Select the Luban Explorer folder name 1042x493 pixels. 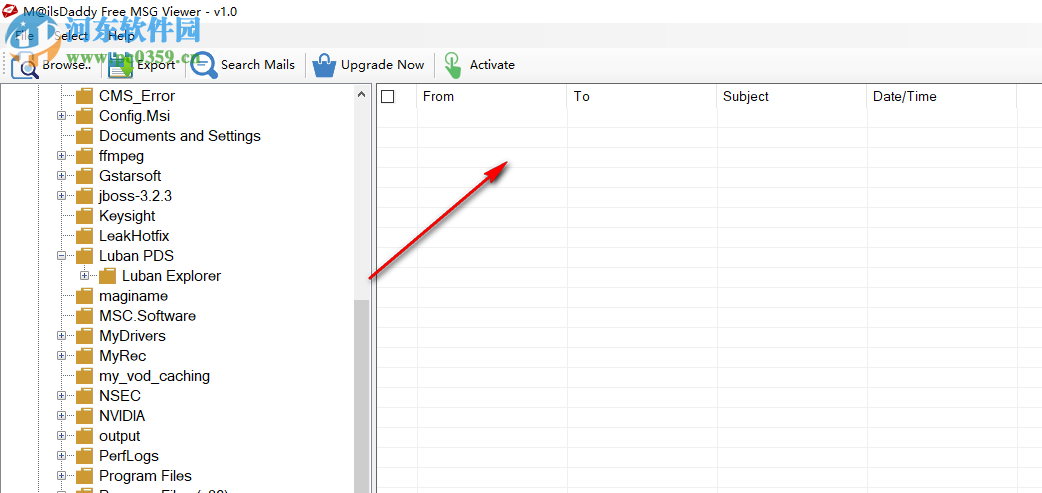point(171,276)
